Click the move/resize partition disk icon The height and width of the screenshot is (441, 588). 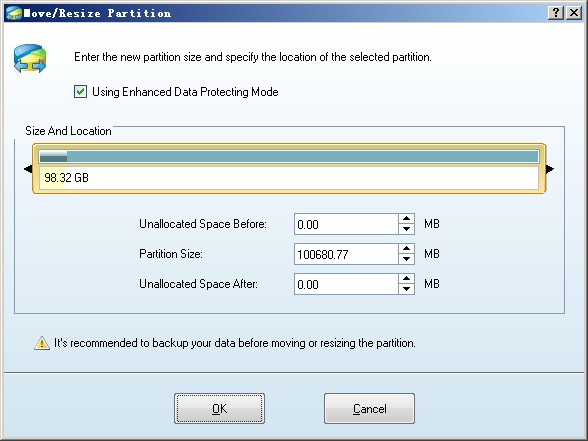pos(30,58)
